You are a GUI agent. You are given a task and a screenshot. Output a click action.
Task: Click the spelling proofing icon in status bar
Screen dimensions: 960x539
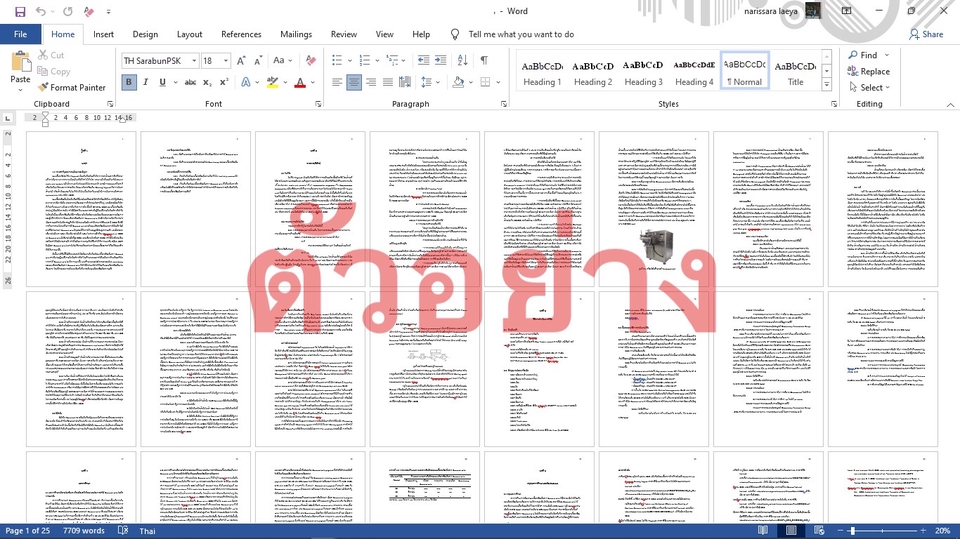pos(122,530)
